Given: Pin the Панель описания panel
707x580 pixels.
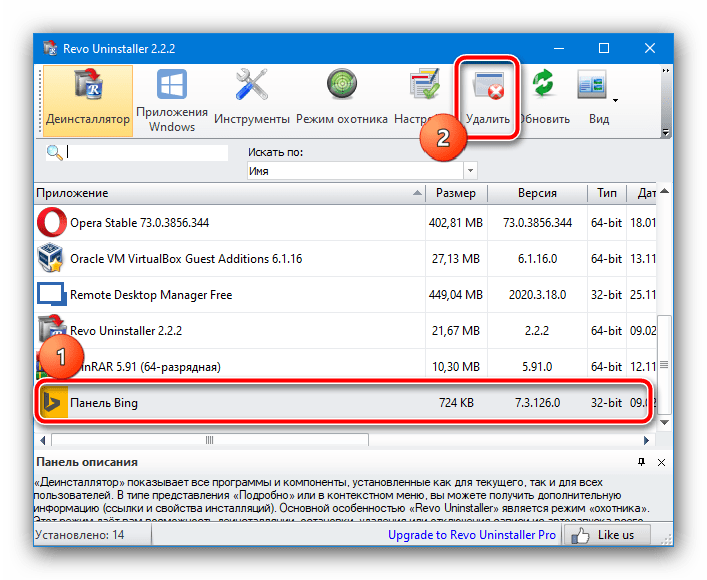Looking at the screenshot, I should click(641, 462).
